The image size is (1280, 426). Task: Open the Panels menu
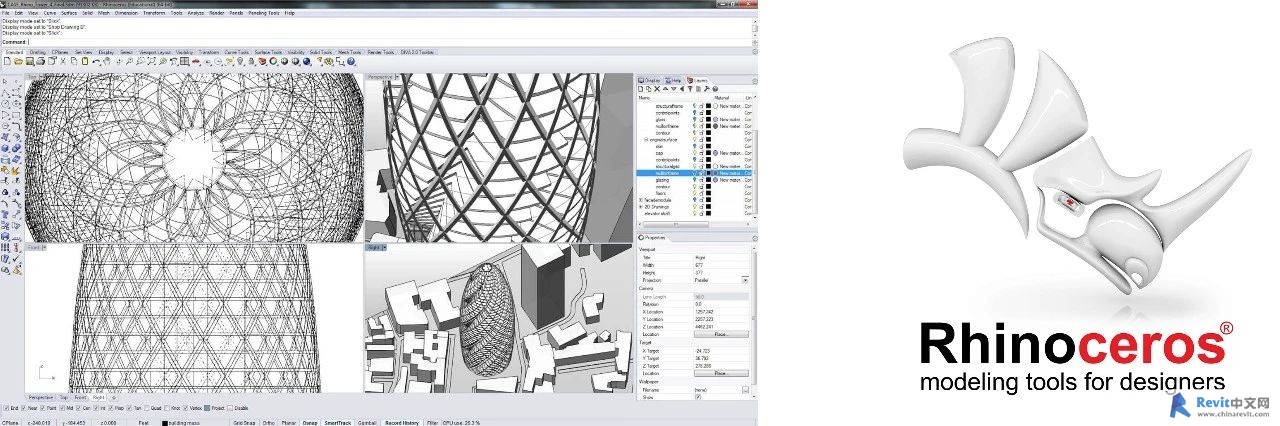[x=237, y=13]
